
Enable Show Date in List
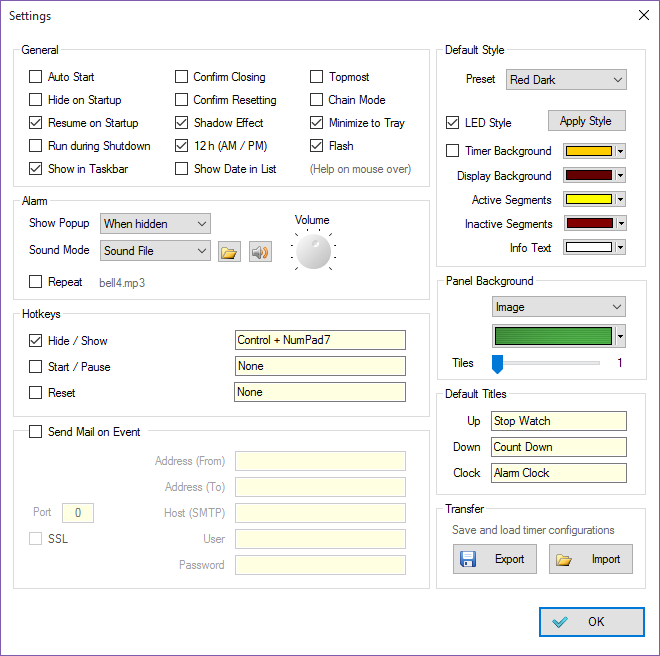(x=181, y=168)
